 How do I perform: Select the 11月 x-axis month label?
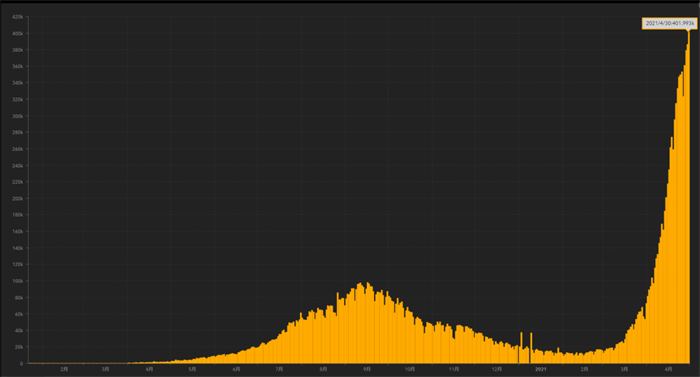pyautogui.click(x=454, y=369)
